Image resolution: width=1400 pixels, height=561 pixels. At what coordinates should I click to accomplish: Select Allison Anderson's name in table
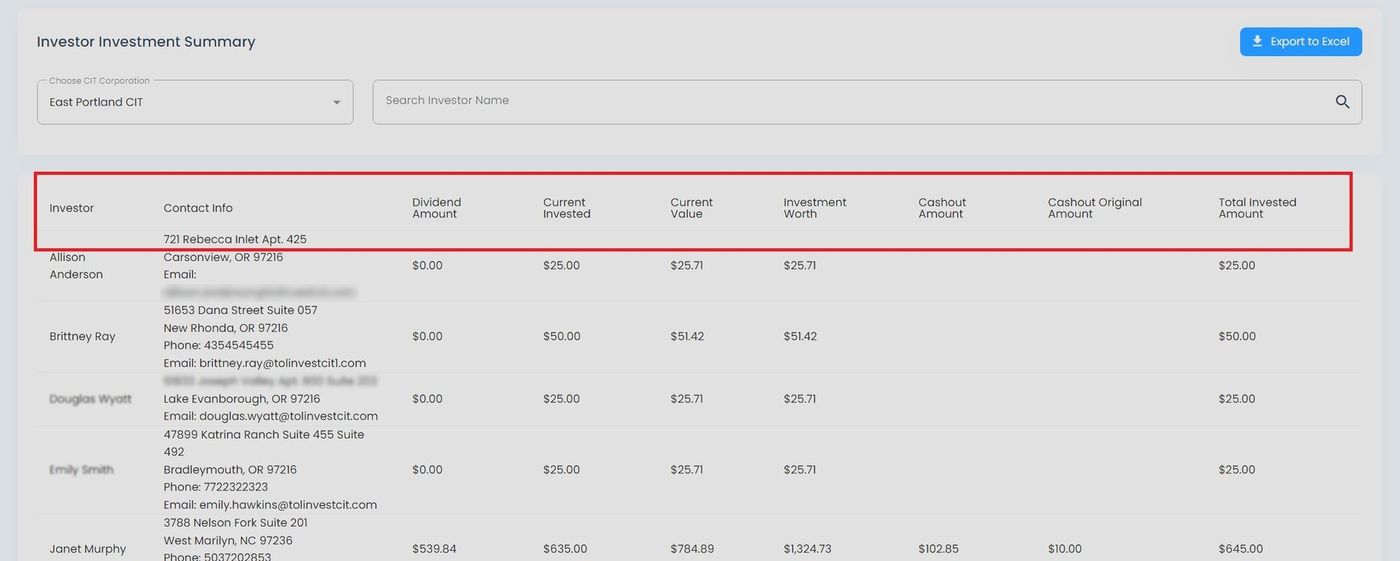coord(76,266)
